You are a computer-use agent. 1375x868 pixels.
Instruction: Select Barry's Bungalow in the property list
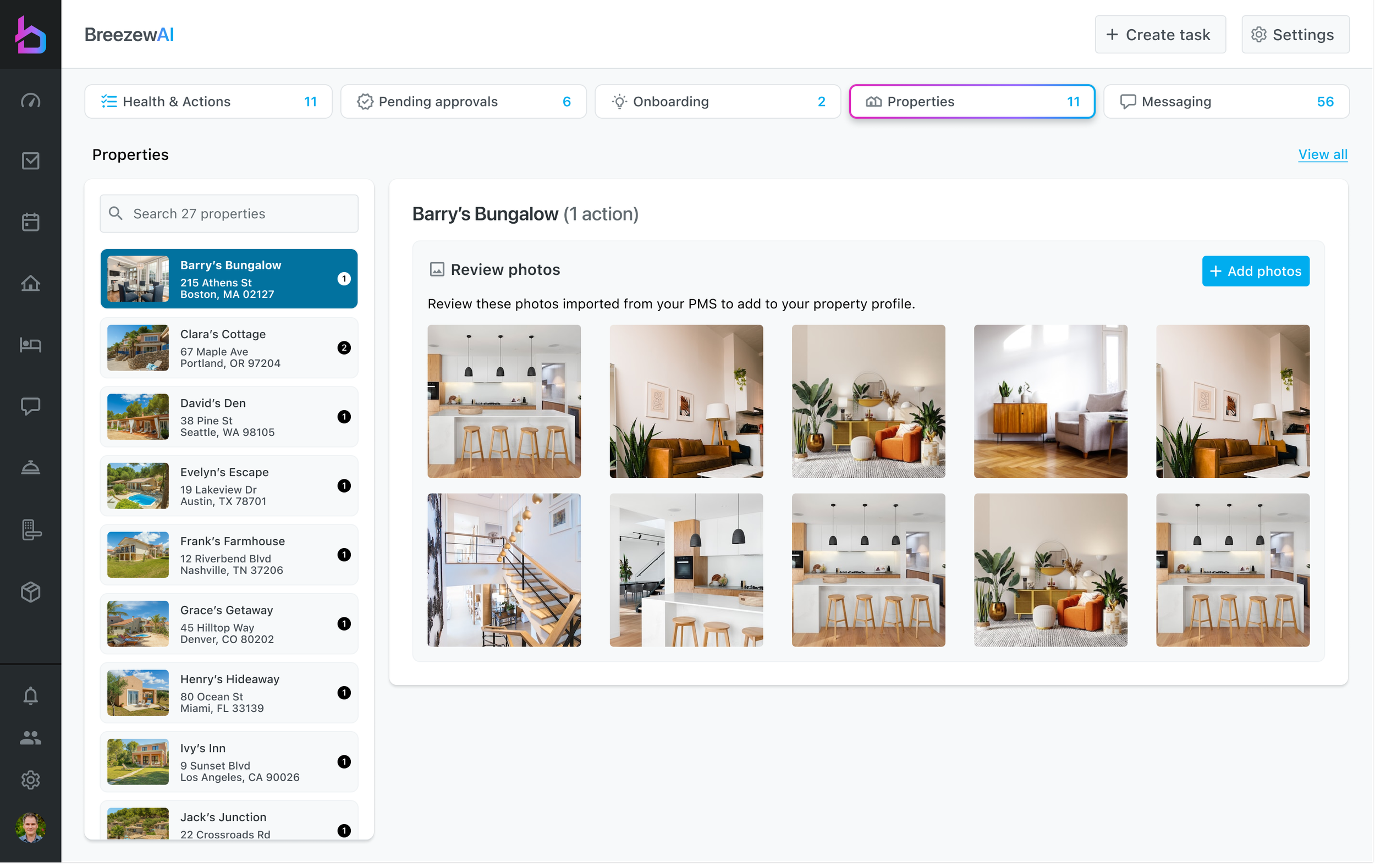coord(229,279)
